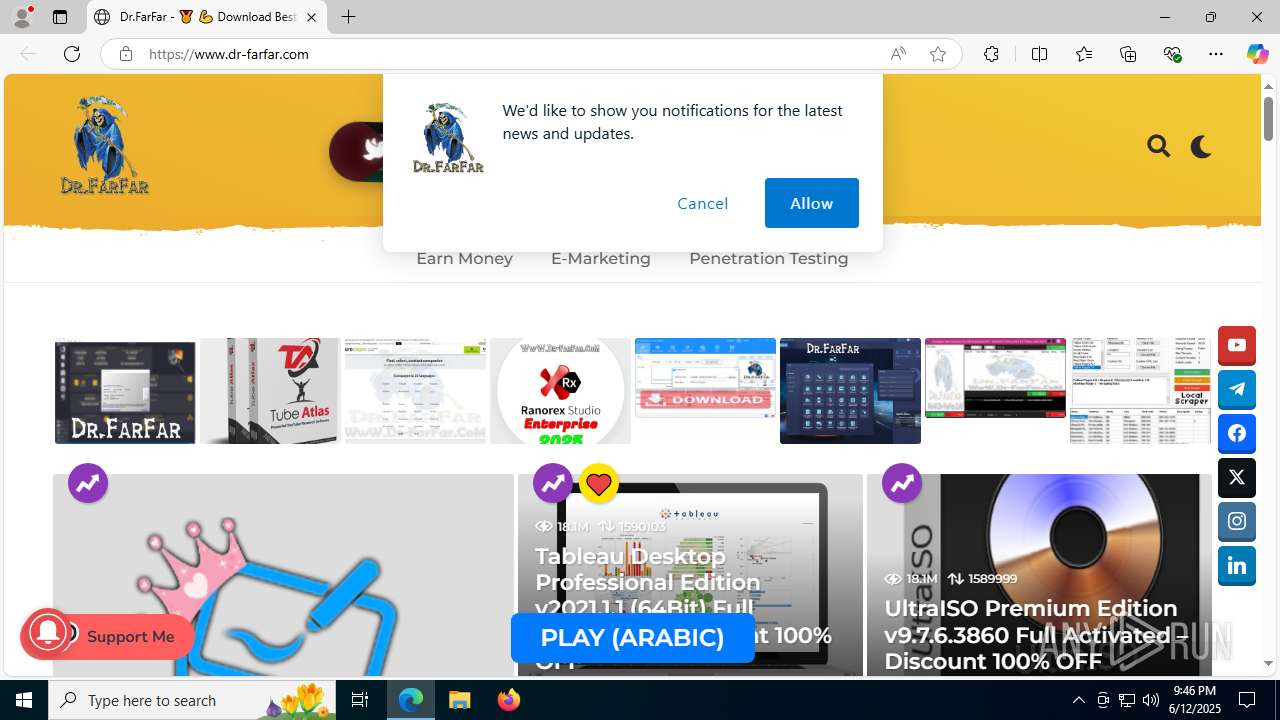Open Browser essentials icon
The image size is (1280, 720).
1172,54
